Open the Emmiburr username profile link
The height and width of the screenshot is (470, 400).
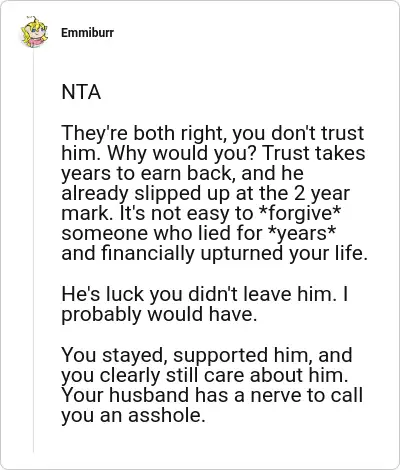point(87,33)
